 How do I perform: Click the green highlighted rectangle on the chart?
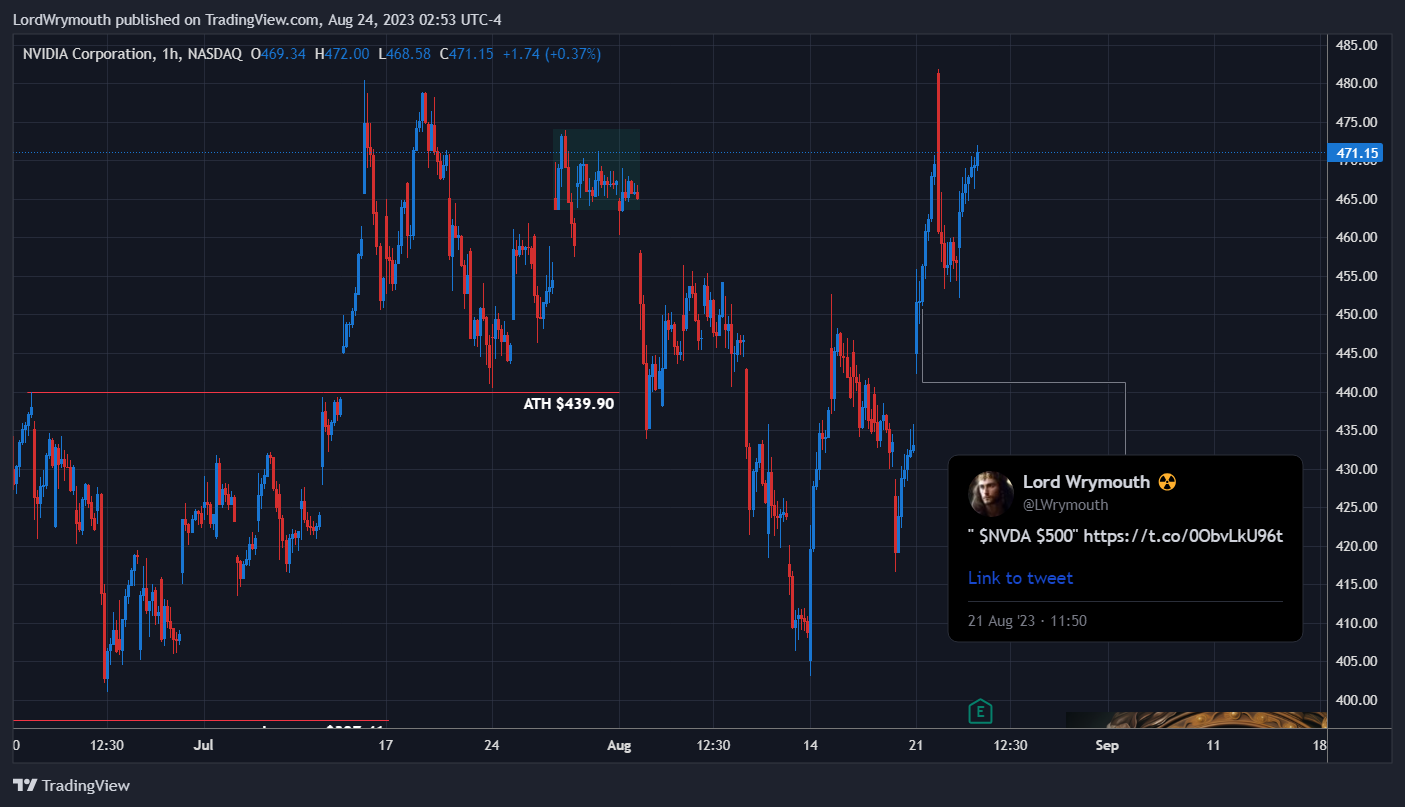click(x=597, y=169)
